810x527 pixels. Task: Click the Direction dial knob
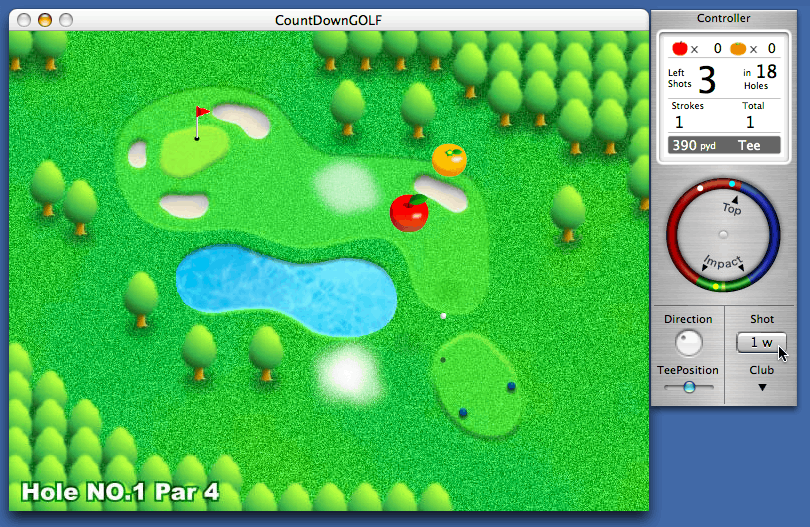(689, 343)
